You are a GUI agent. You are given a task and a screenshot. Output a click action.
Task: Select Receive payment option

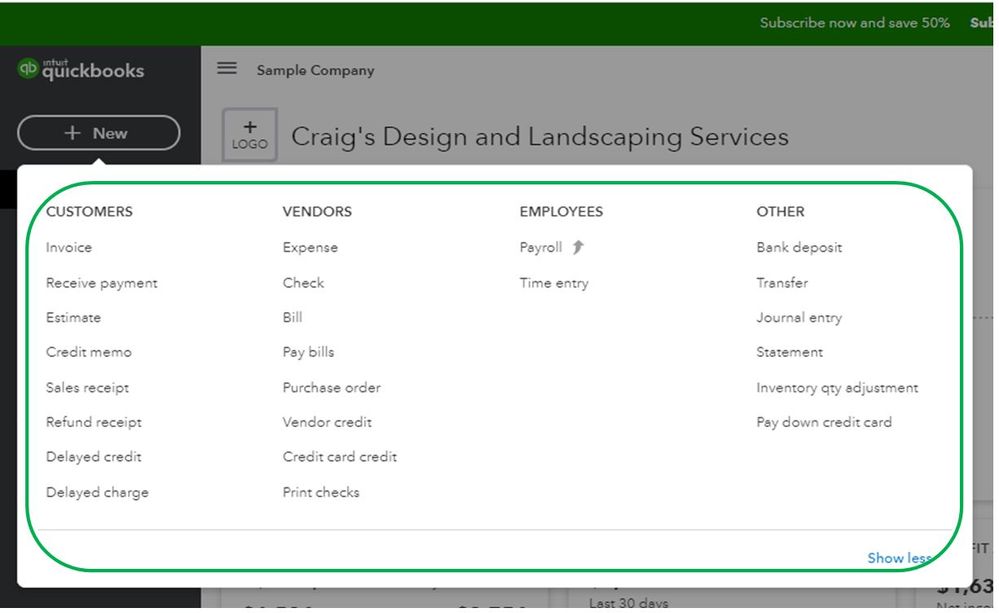click(x=101, y=283)
